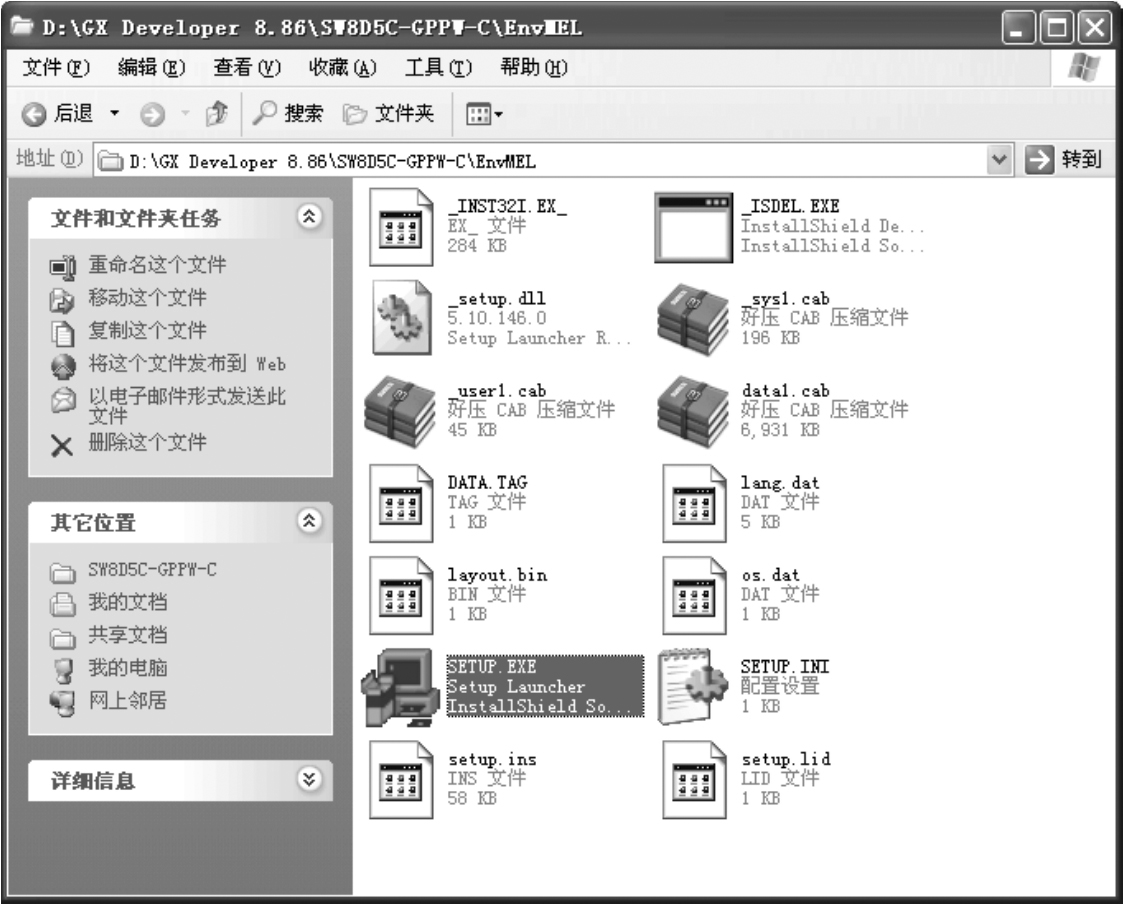Click the folder icon in the title bar
1124x905 pixels.
[x=22, y=27]
